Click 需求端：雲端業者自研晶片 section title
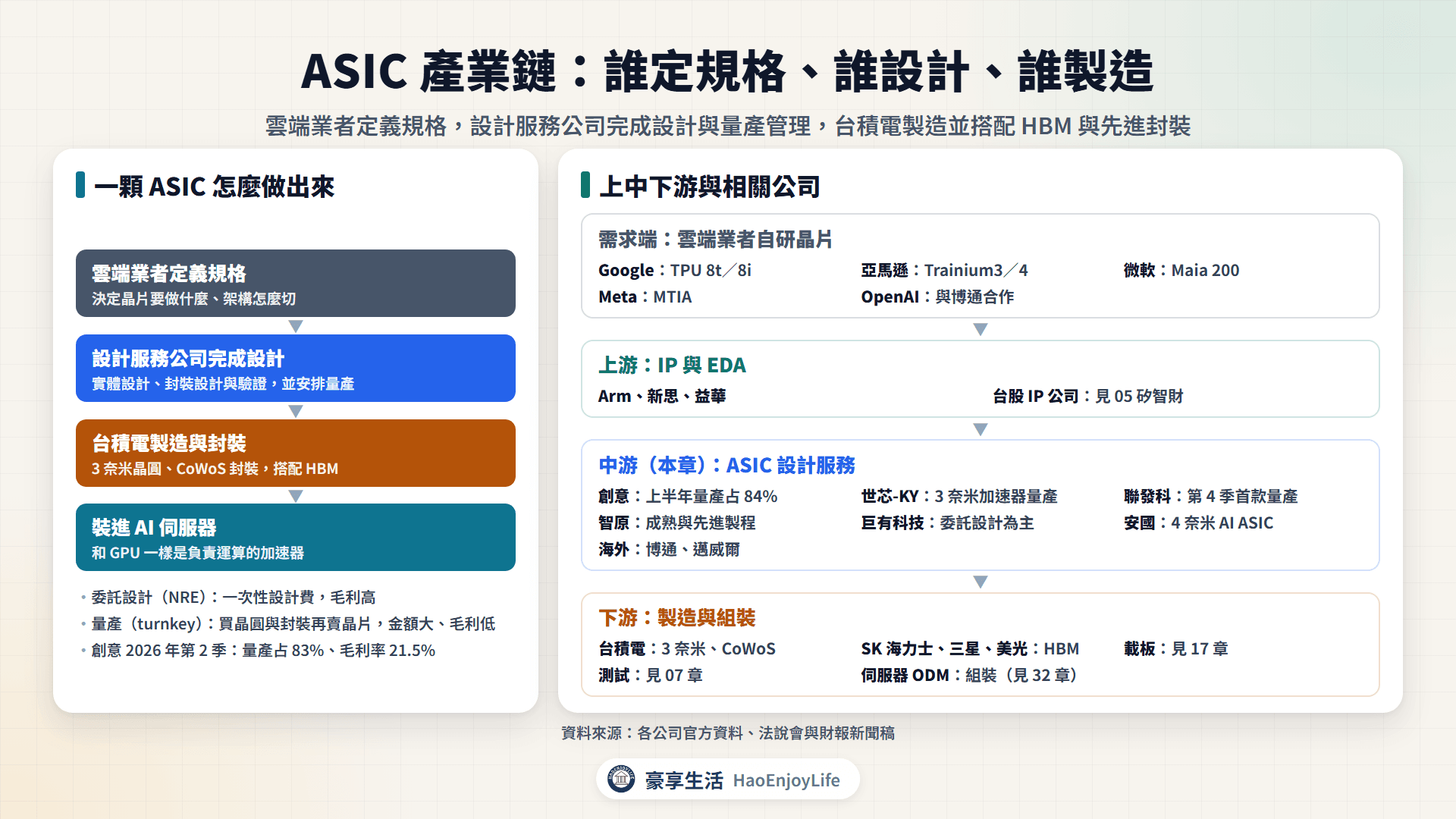 [715, 240]
